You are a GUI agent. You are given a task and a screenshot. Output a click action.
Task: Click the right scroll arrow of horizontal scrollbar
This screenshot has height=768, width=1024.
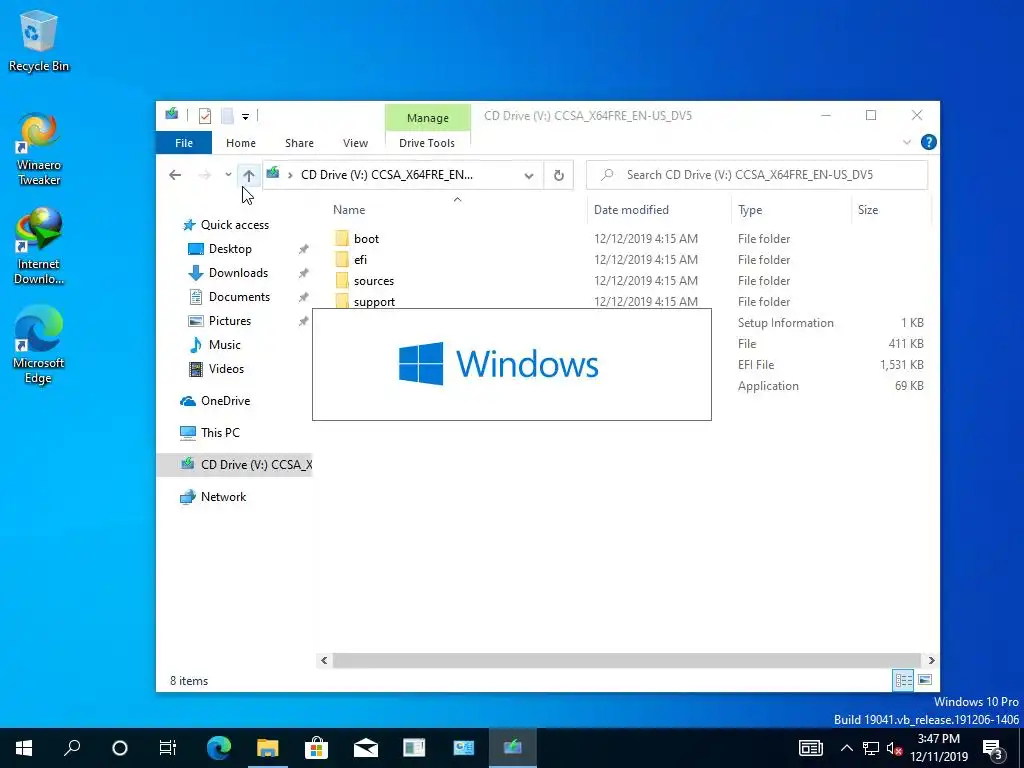tap(931, 660)
